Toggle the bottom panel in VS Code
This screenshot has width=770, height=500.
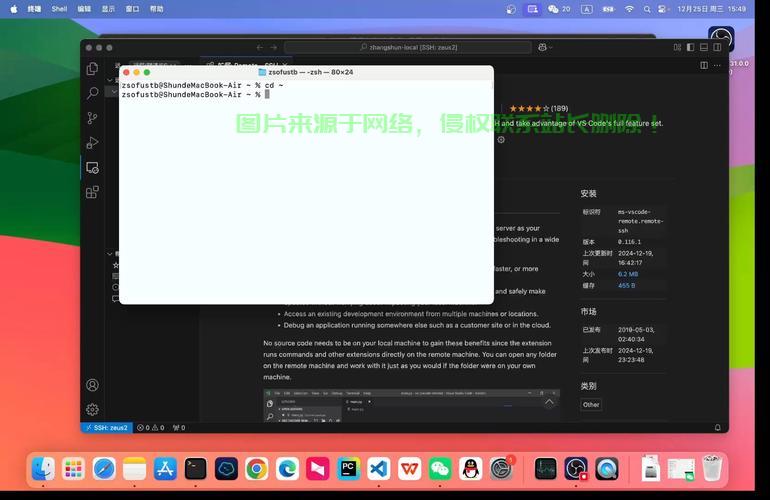click(704, 48)
